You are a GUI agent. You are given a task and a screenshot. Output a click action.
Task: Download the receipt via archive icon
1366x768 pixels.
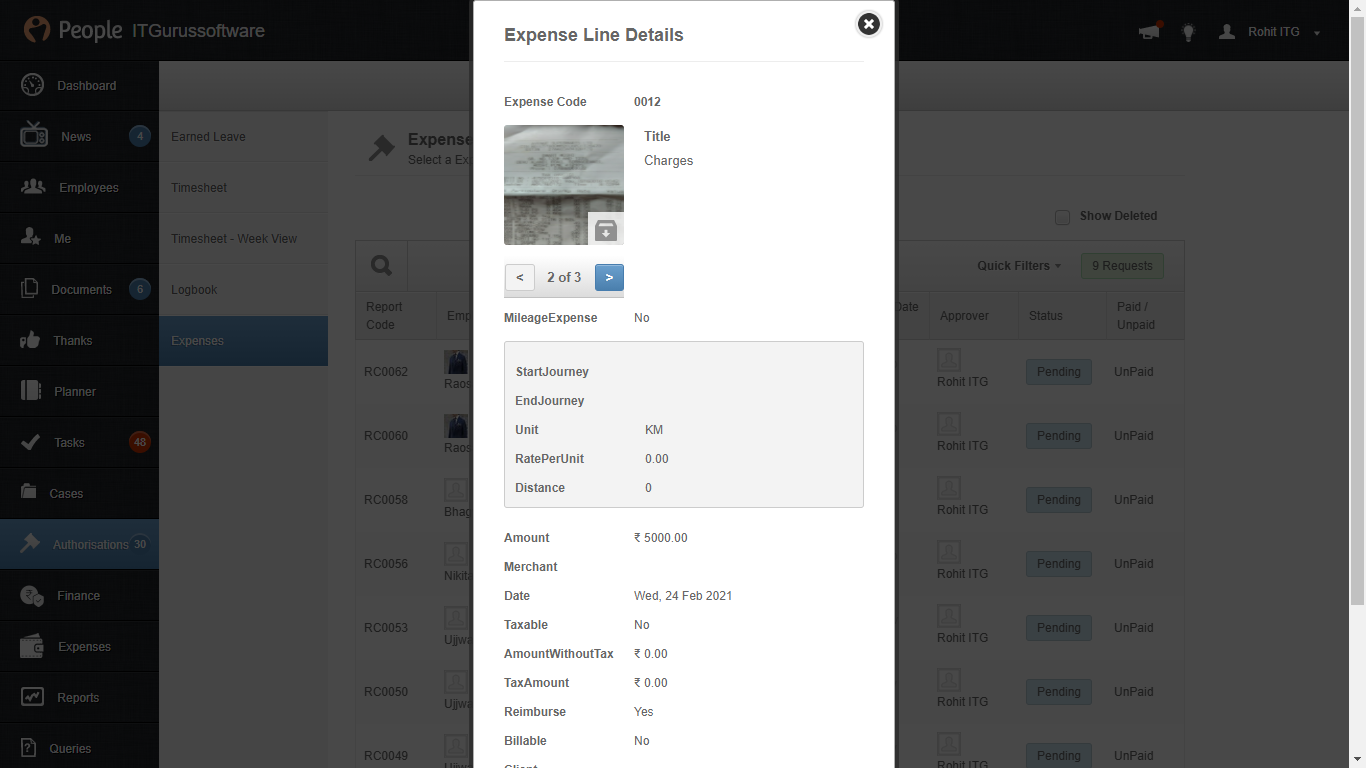pyautogui.click(x=606, y=230)
